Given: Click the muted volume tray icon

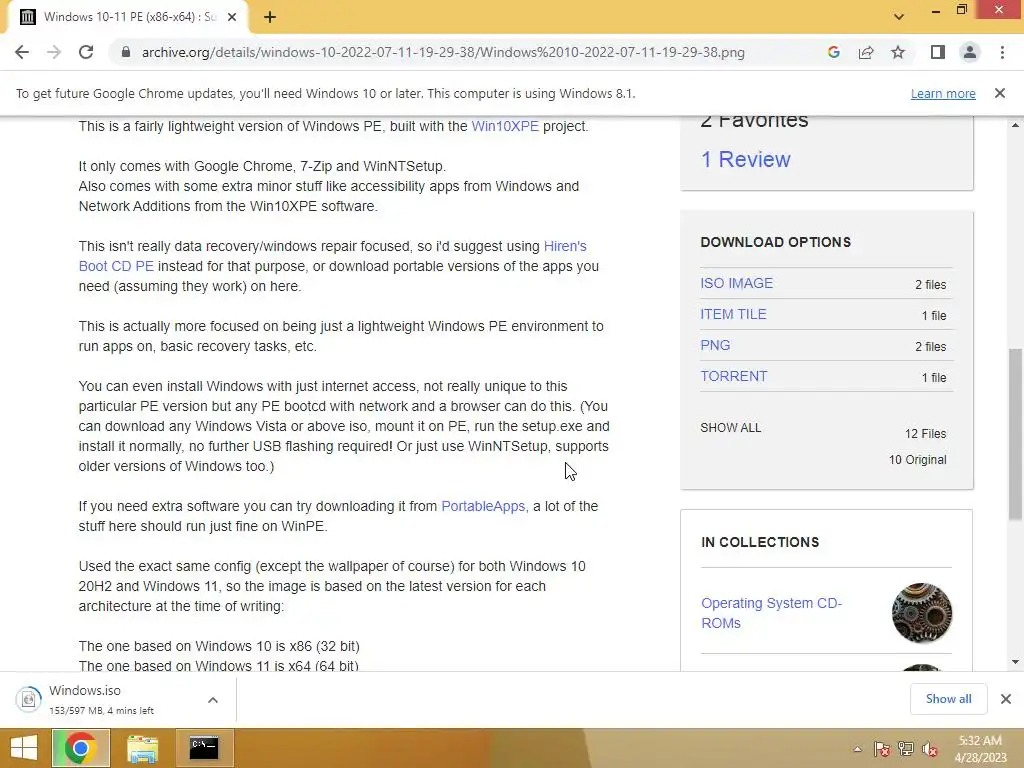Looking at the screenshot, I should pyautogui.click(x=930, y=749).
